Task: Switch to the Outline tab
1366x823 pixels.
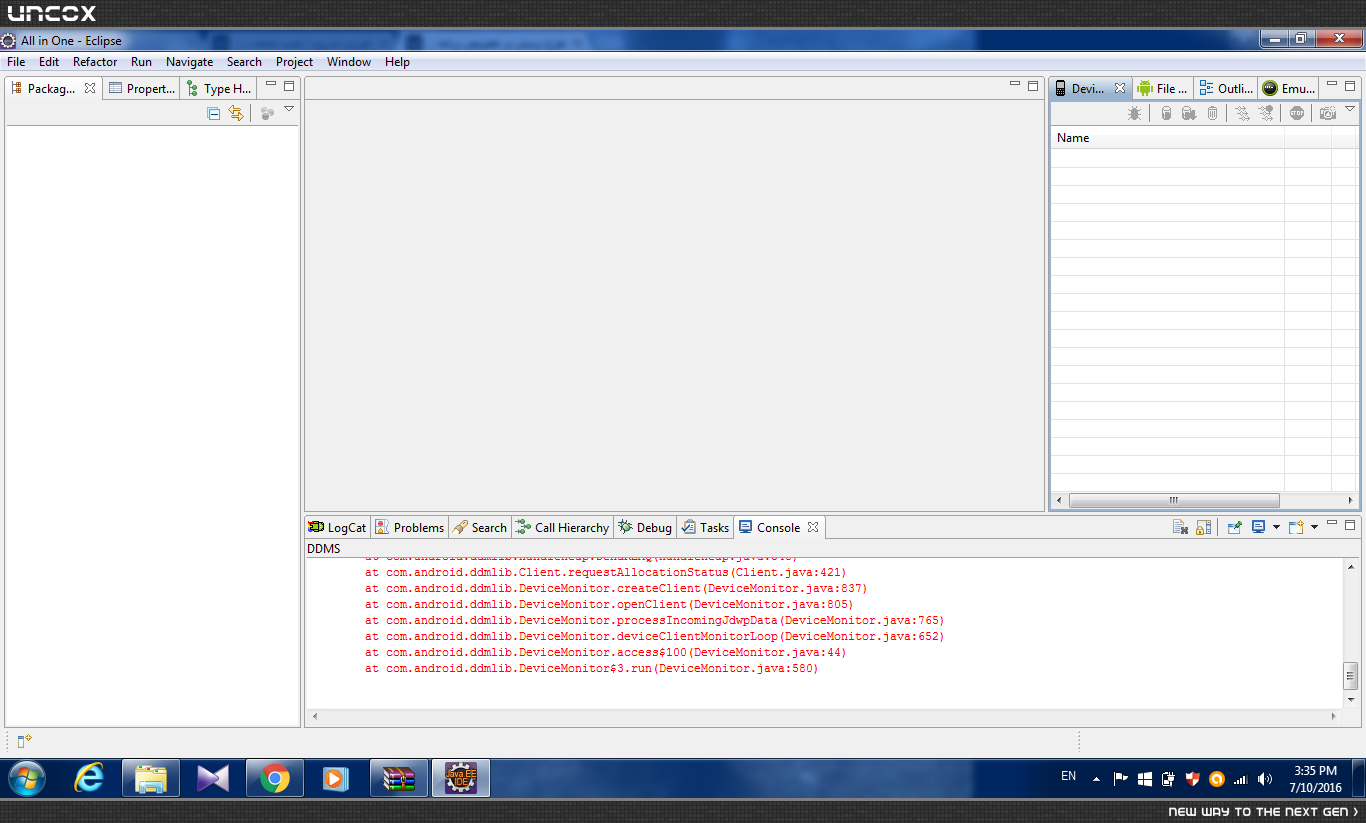Action: (1226, 88)
